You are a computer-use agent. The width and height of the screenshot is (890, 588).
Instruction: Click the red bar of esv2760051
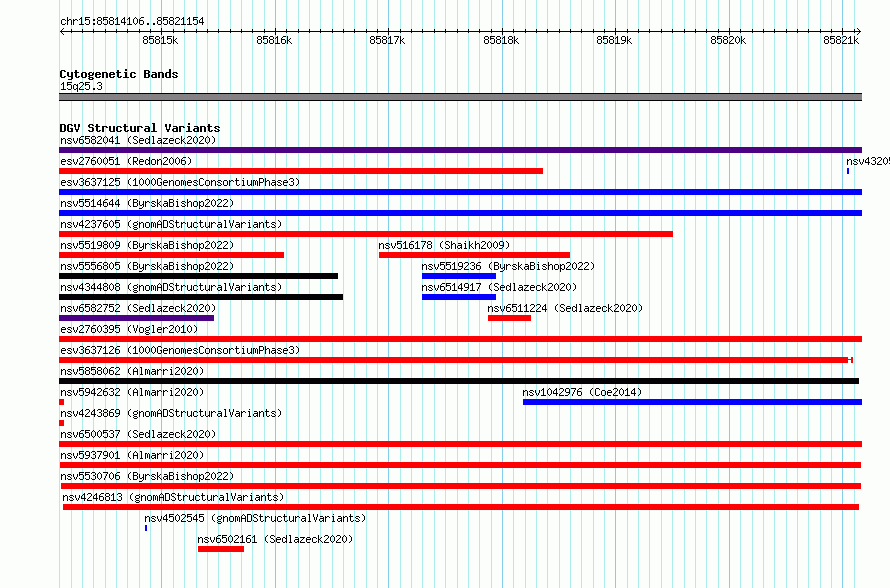pos(301,171)
